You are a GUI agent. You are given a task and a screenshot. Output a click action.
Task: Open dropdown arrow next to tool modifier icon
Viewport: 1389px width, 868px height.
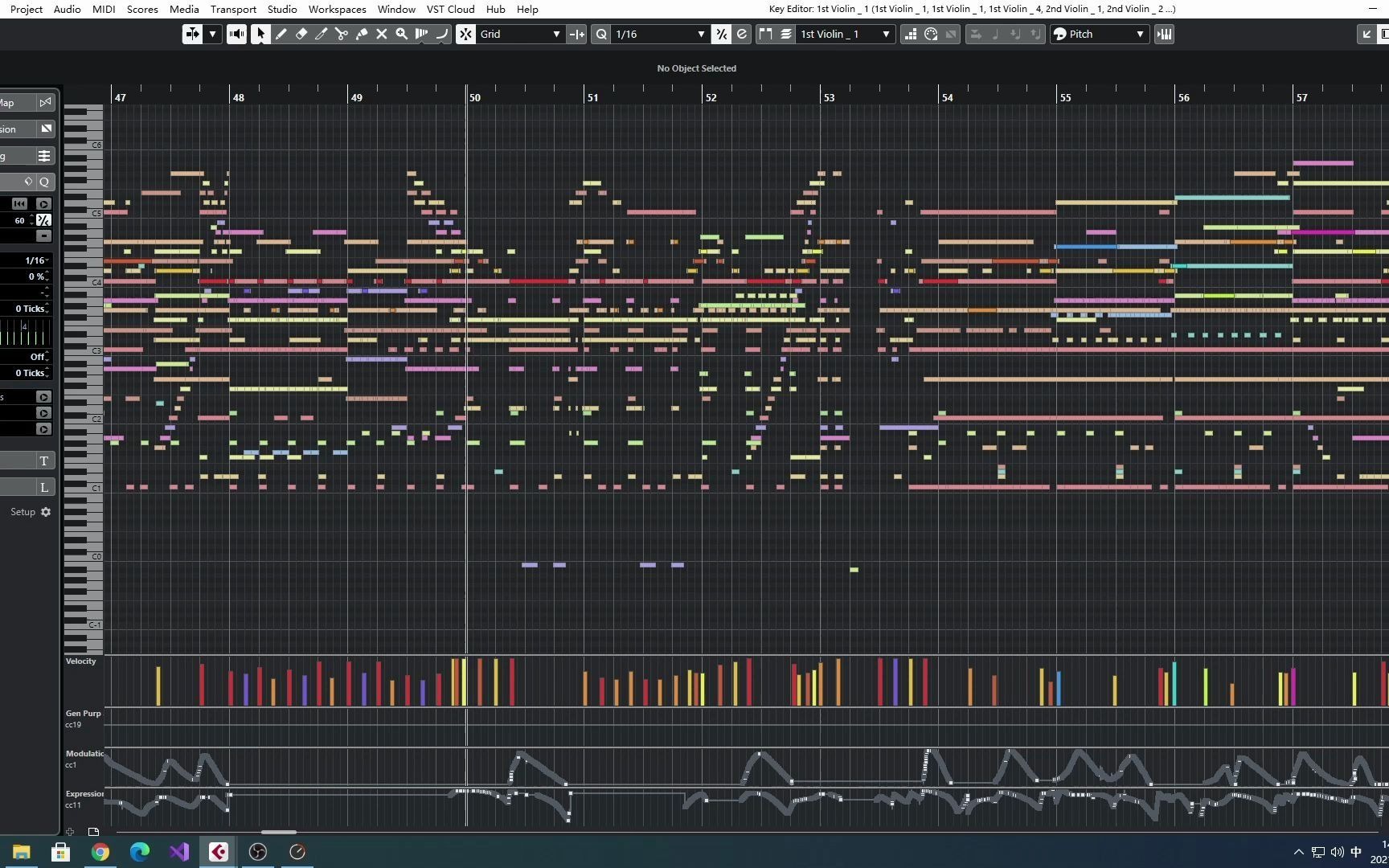pyautogui.click(x=212, y=34)
